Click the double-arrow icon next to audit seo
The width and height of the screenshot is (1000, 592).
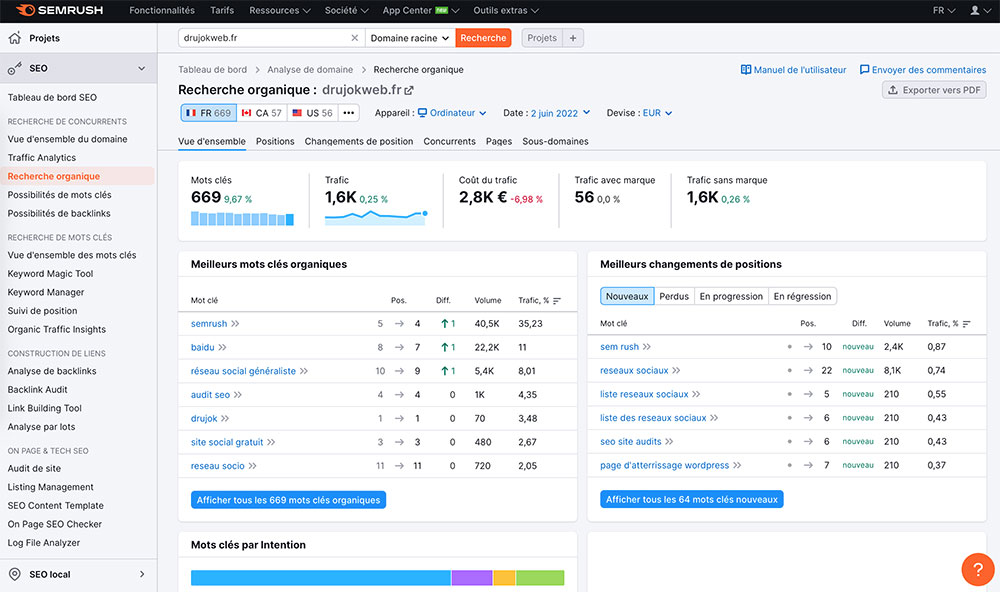(x=238, y=395)
